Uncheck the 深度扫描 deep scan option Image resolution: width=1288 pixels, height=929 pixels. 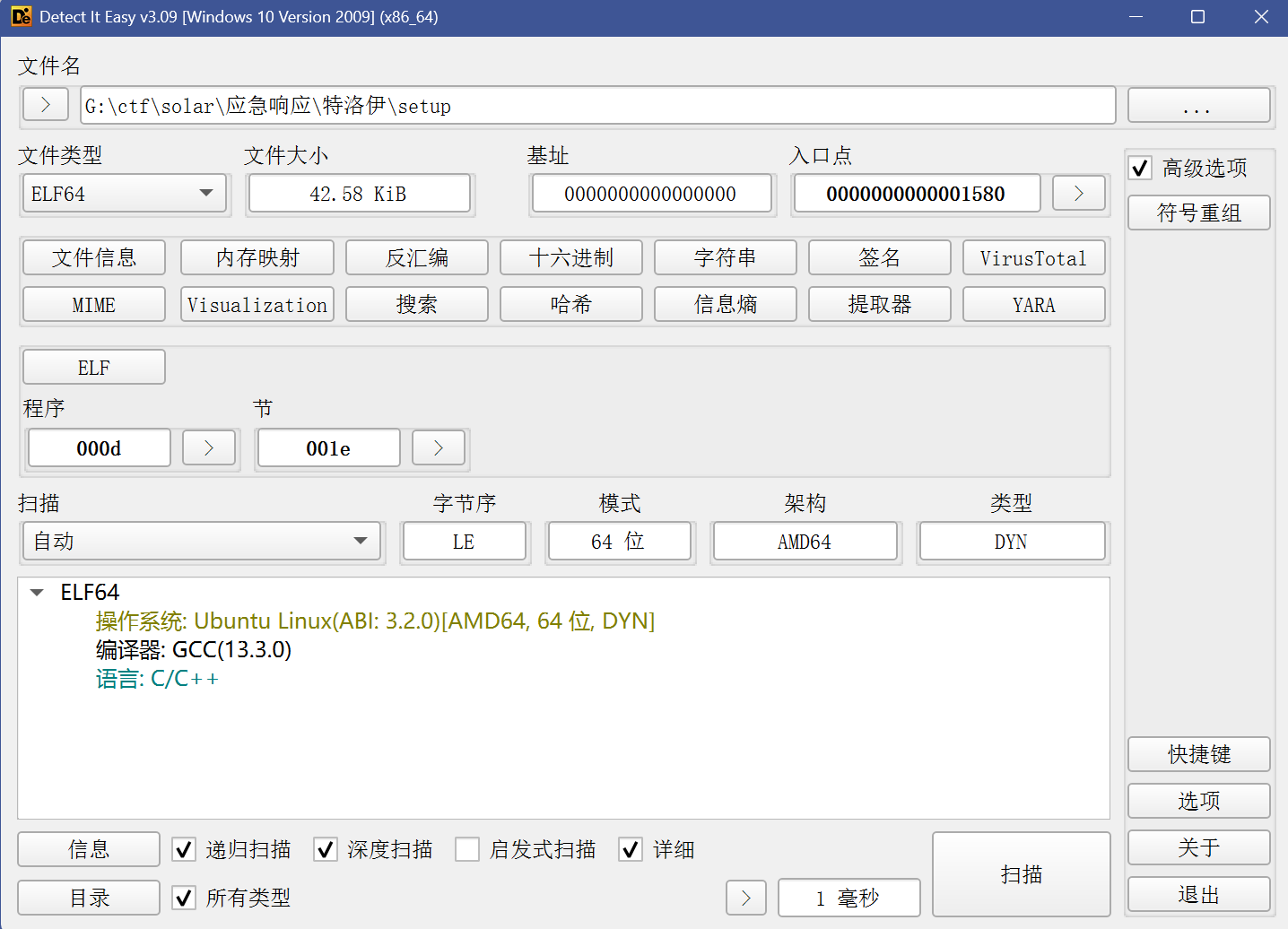[x=326, y=849]
